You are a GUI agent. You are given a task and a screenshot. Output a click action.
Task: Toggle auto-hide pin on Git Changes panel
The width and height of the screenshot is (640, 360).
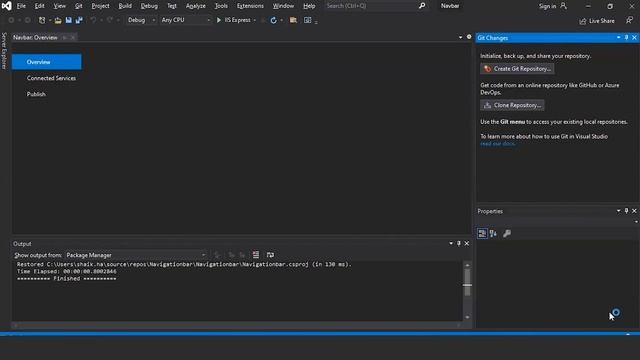click(x=627, y=38)
